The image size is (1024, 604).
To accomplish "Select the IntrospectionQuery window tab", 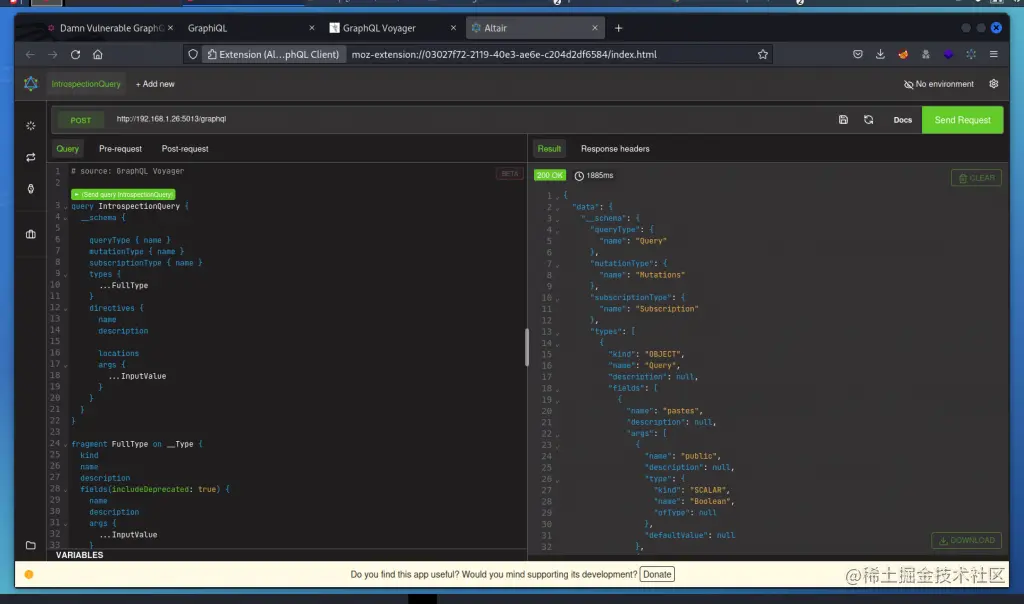I will 86,84.
